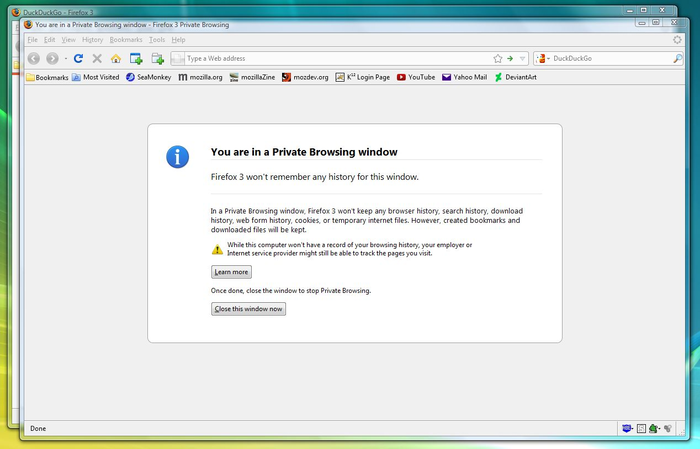Open the Edit menu
This screenshot has width=700, height=449.
coord(50,39)
